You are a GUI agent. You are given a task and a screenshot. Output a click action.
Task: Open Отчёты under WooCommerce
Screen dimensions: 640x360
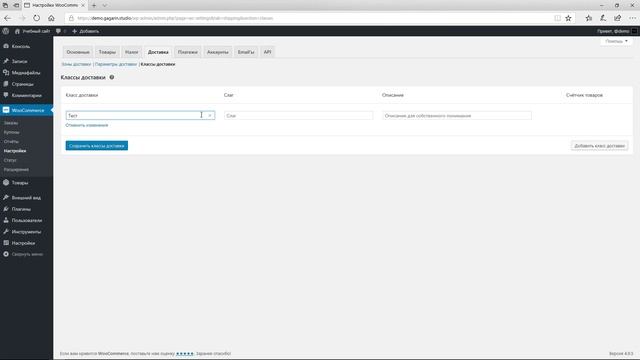pyautogui.click(x=11, y=142)
